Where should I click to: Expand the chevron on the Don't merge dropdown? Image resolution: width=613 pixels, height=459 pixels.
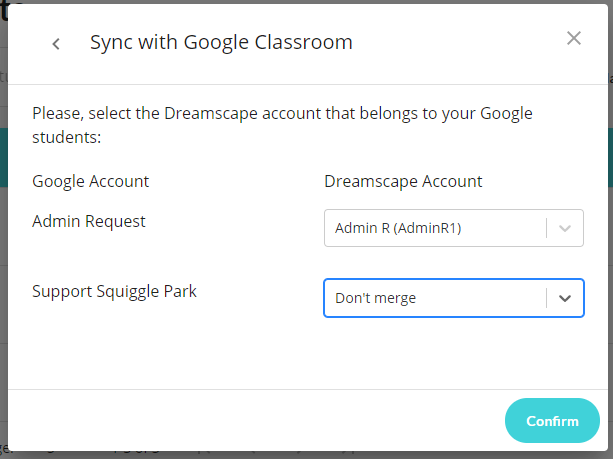565,298
